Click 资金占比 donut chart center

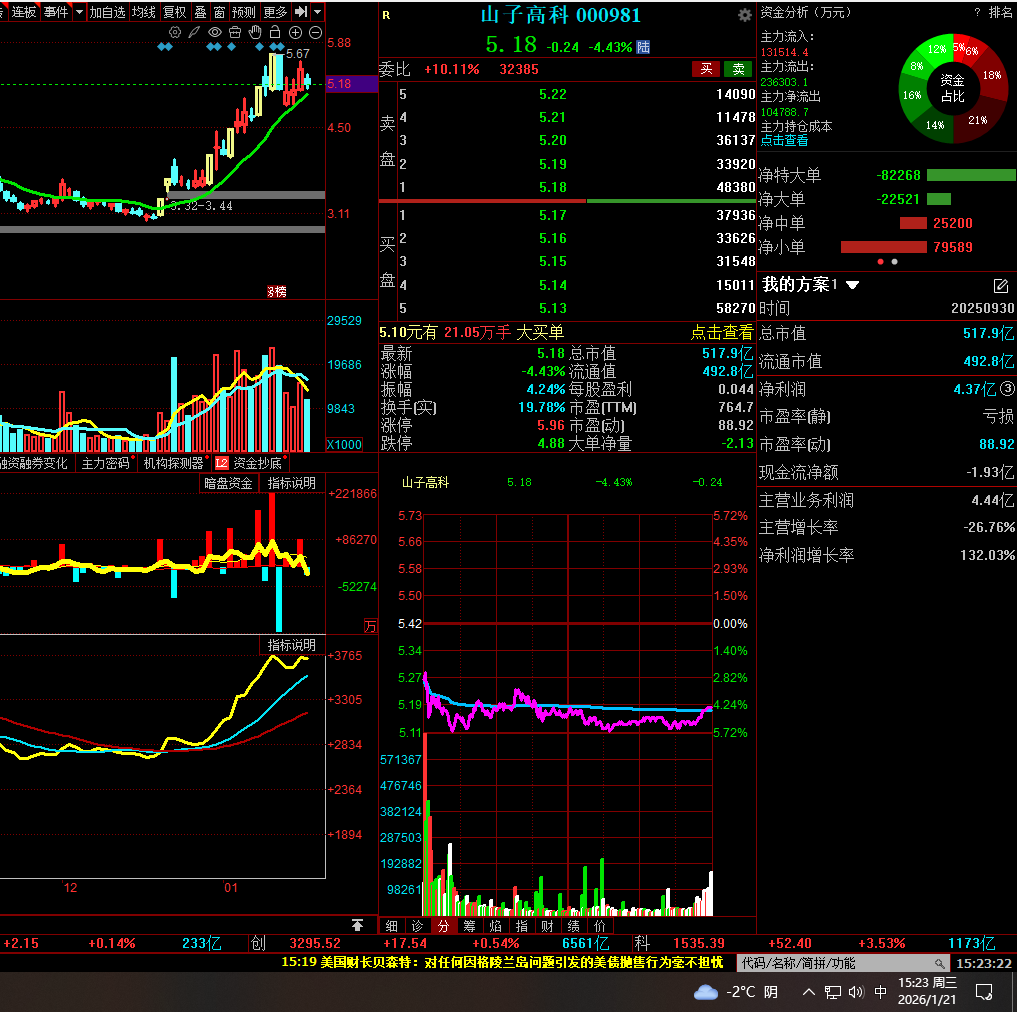pyautogui.click(x=952, y=88)
